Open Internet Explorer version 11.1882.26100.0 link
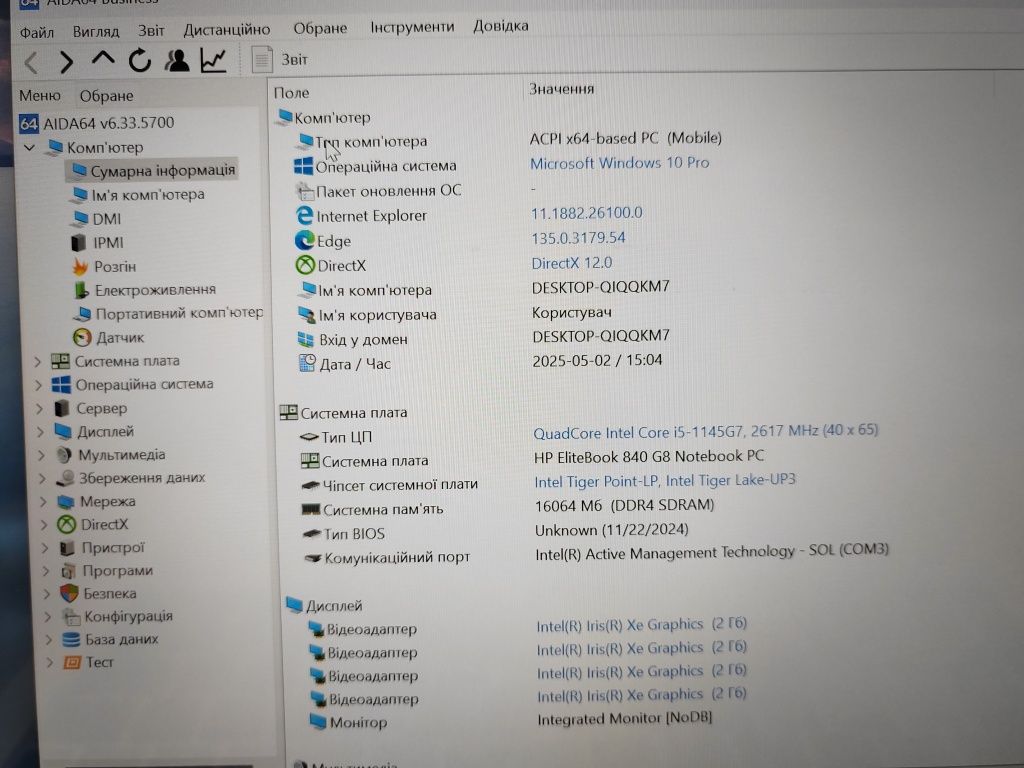 pos(586,213)
